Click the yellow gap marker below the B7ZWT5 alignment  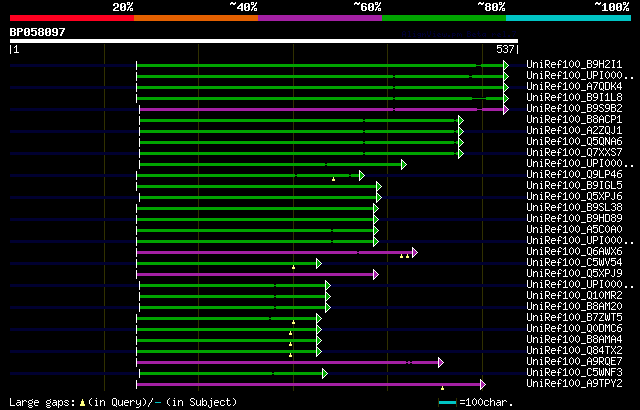293,322
